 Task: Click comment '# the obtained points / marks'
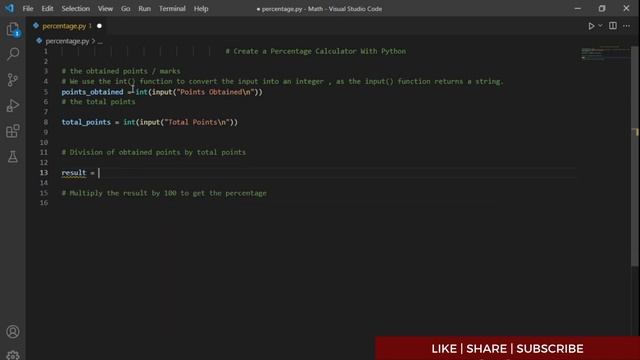click(x=121, y=71)
